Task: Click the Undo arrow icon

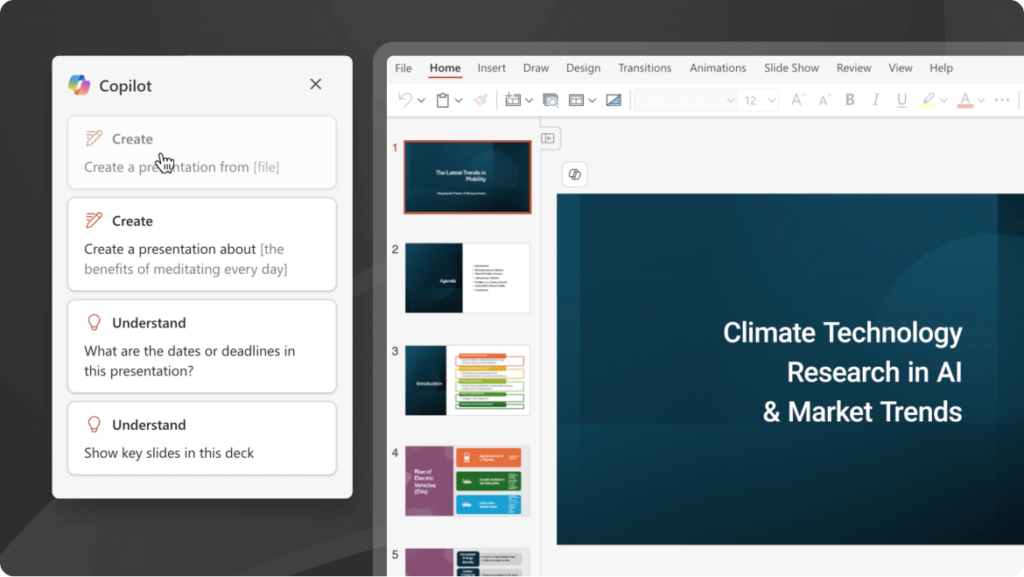Action: (x=405, y=100)
